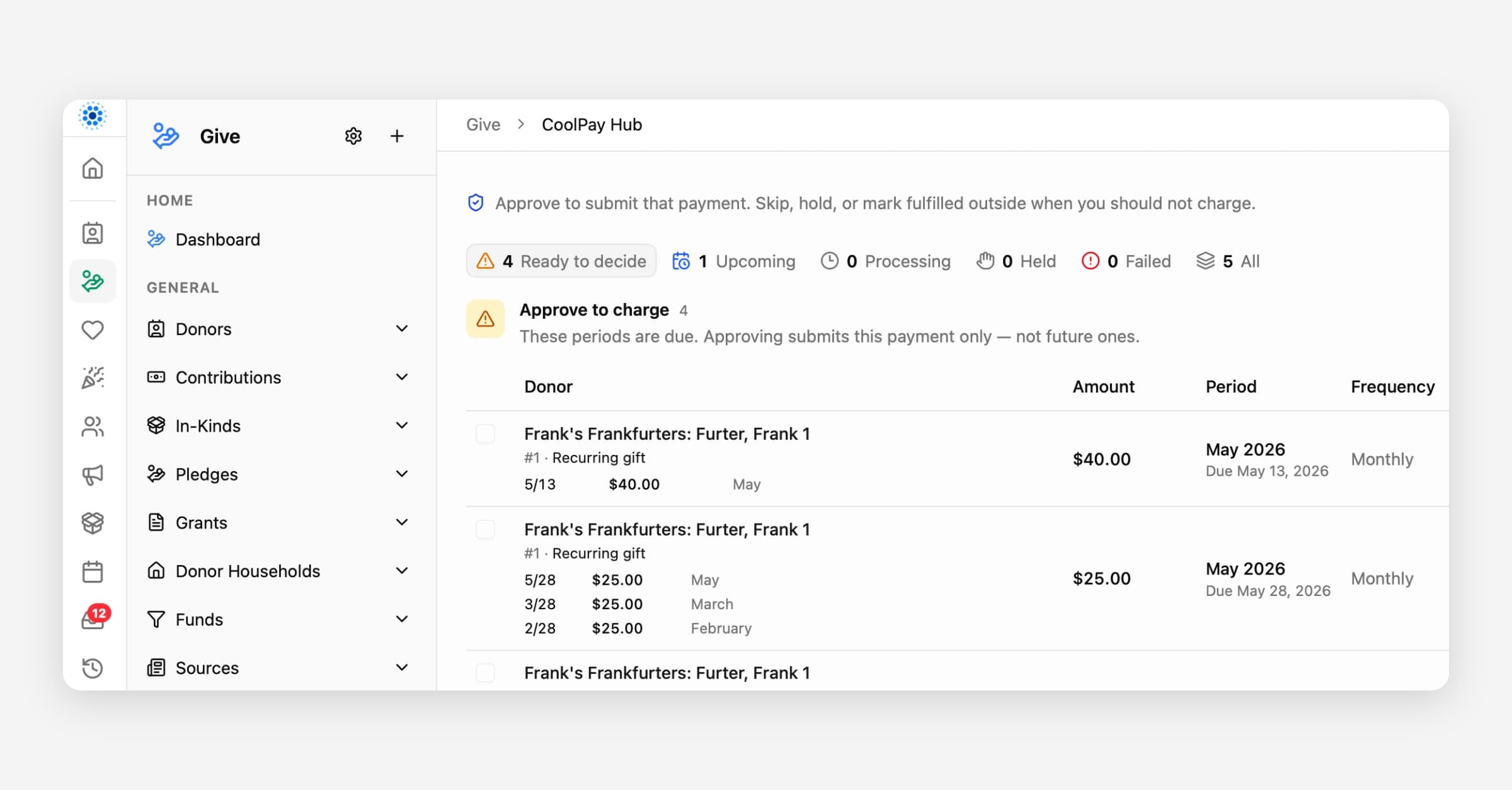The image size is (1512, 790).
Task: Open the people group icon in rail
Action: [93, 426]
